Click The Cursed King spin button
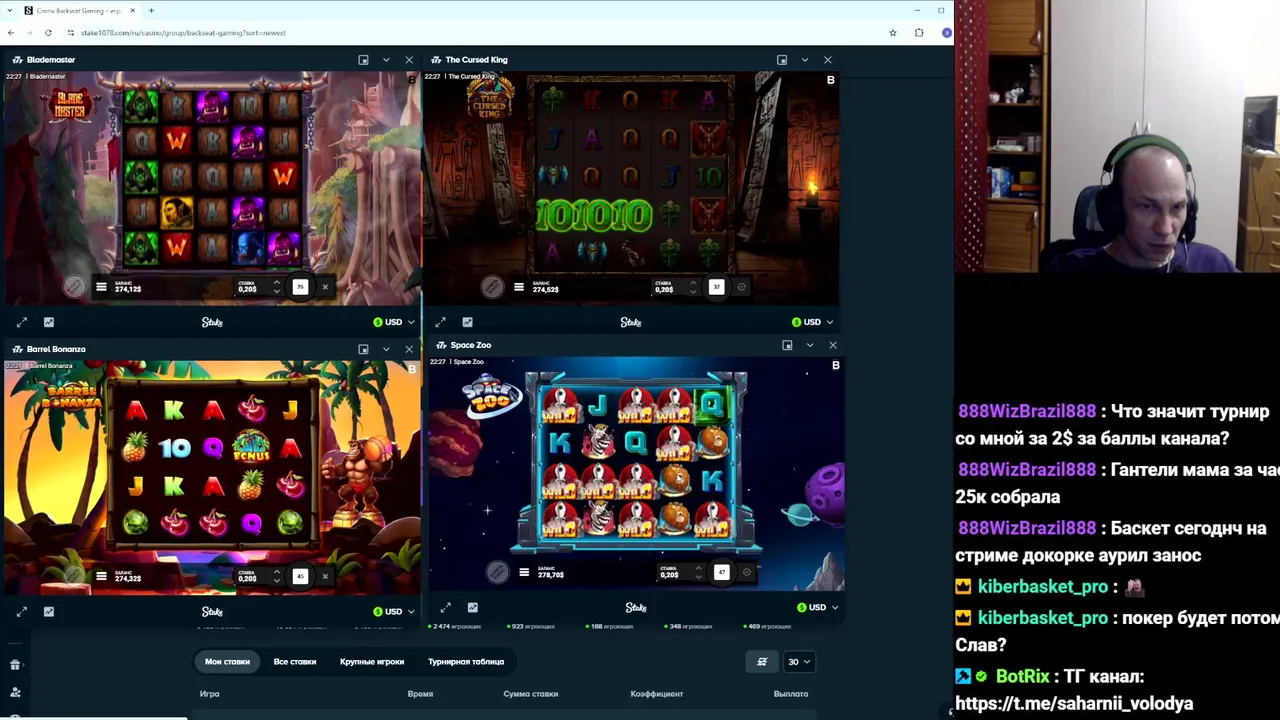The width and height of the screenshot is (1280, 720). 716,287
